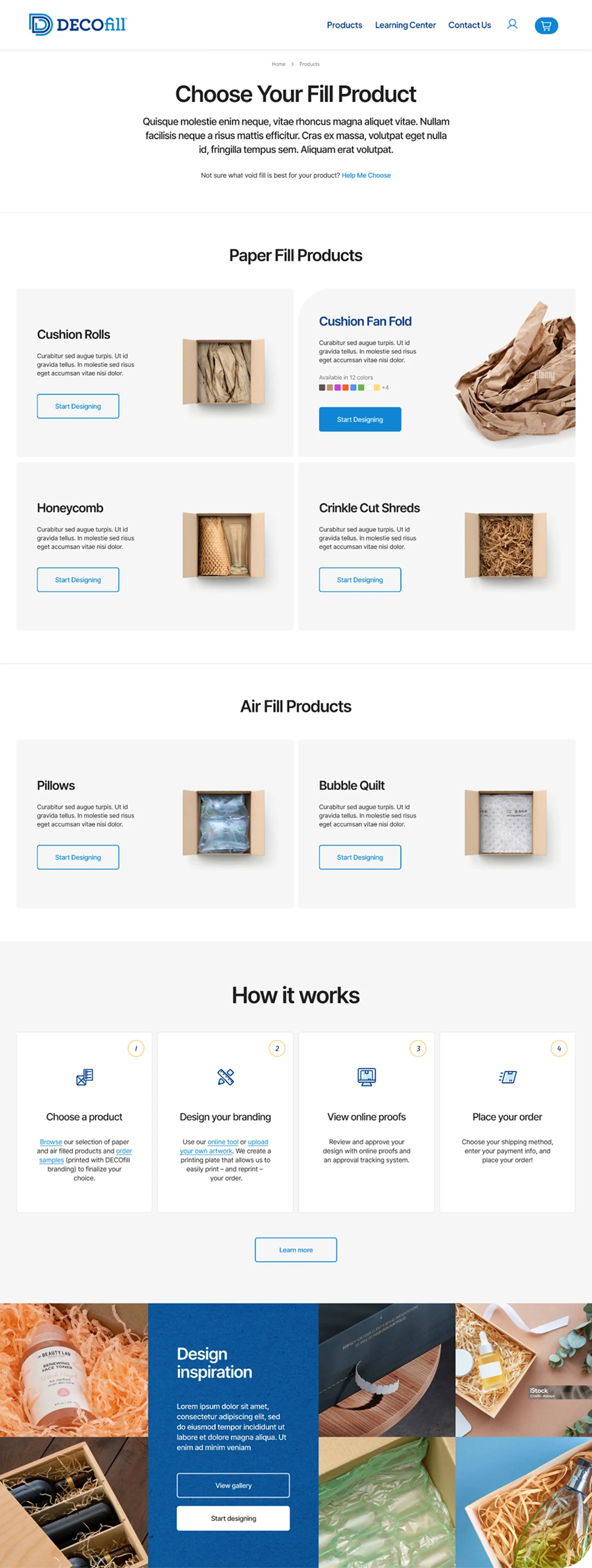Open the shopping cart button
The width and height of the screenshot is (592, 1568).
[546, 26]
